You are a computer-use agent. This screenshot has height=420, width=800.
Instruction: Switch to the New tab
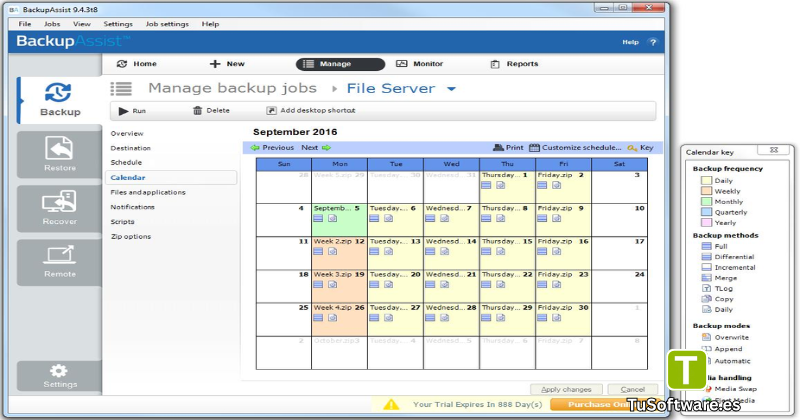point(227,64)
